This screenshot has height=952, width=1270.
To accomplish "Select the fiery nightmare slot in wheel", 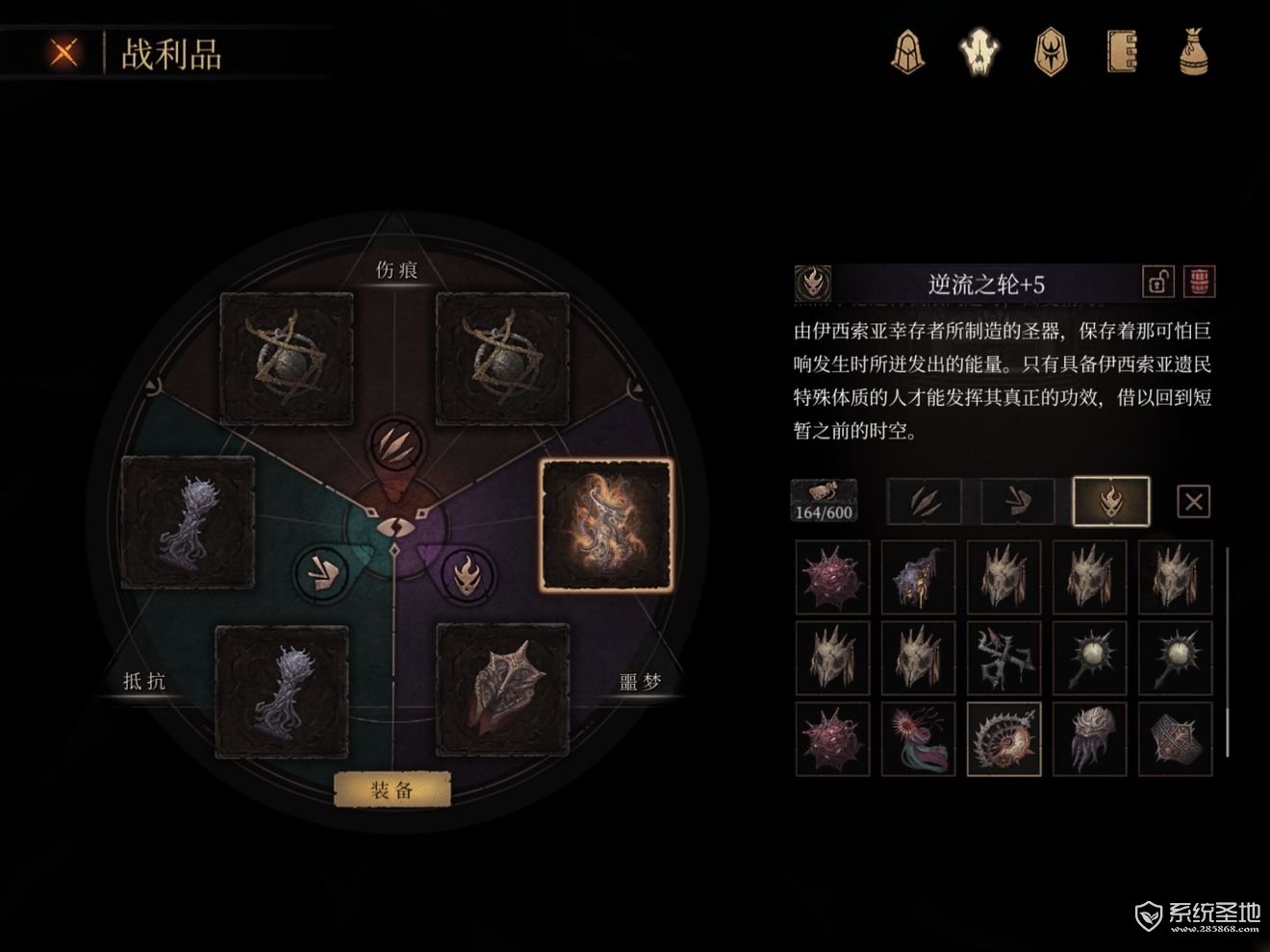I will 606,524.
